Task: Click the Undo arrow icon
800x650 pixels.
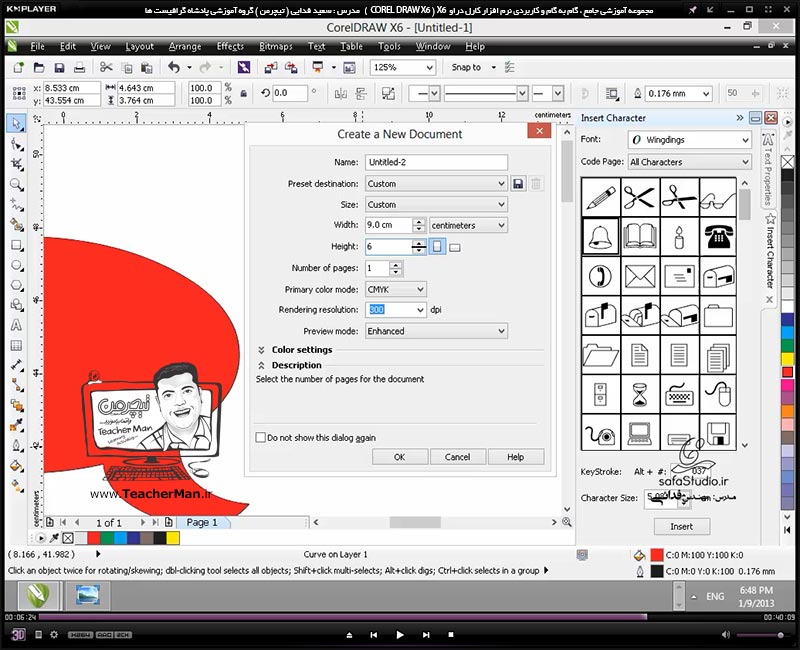Action: click(x=174, y=67)
